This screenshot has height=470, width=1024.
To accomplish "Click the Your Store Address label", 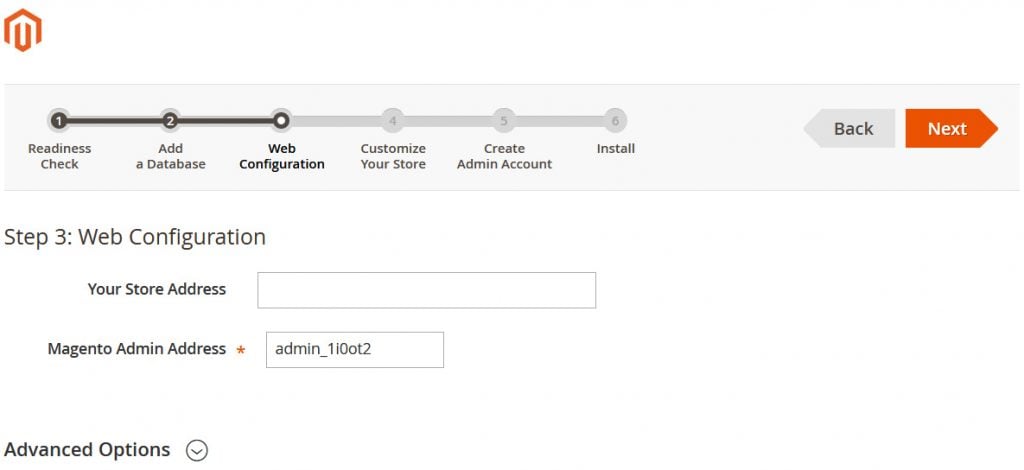I will tap(157, 289).
